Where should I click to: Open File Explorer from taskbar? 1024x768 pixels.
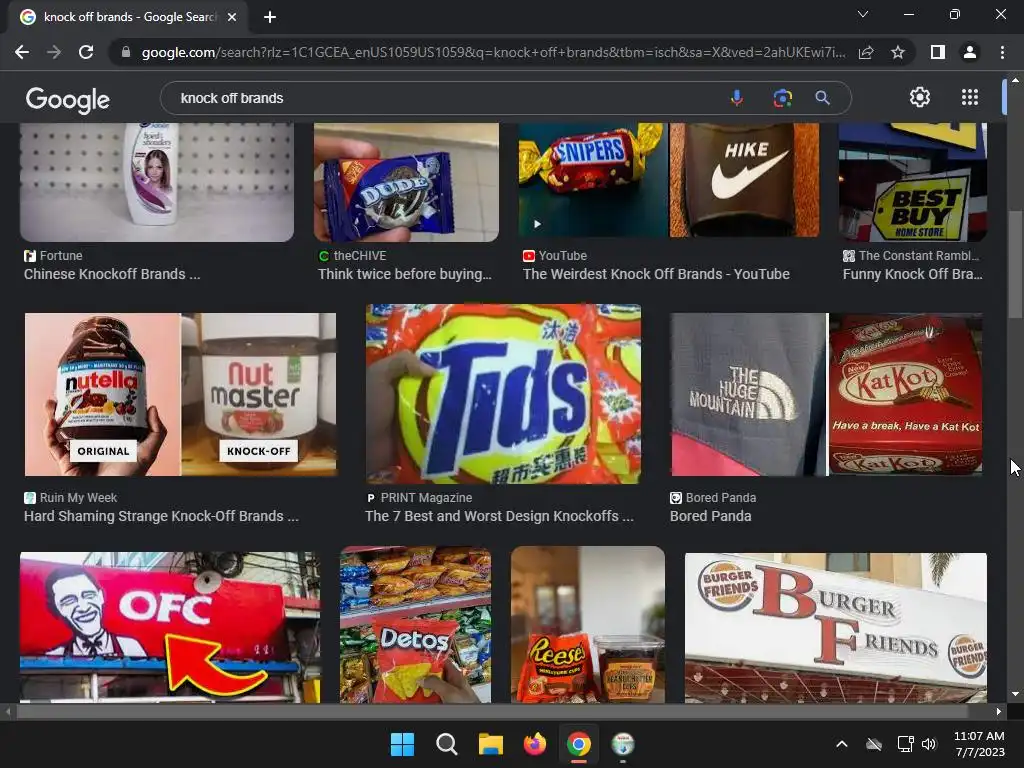[x=490, y=744]
